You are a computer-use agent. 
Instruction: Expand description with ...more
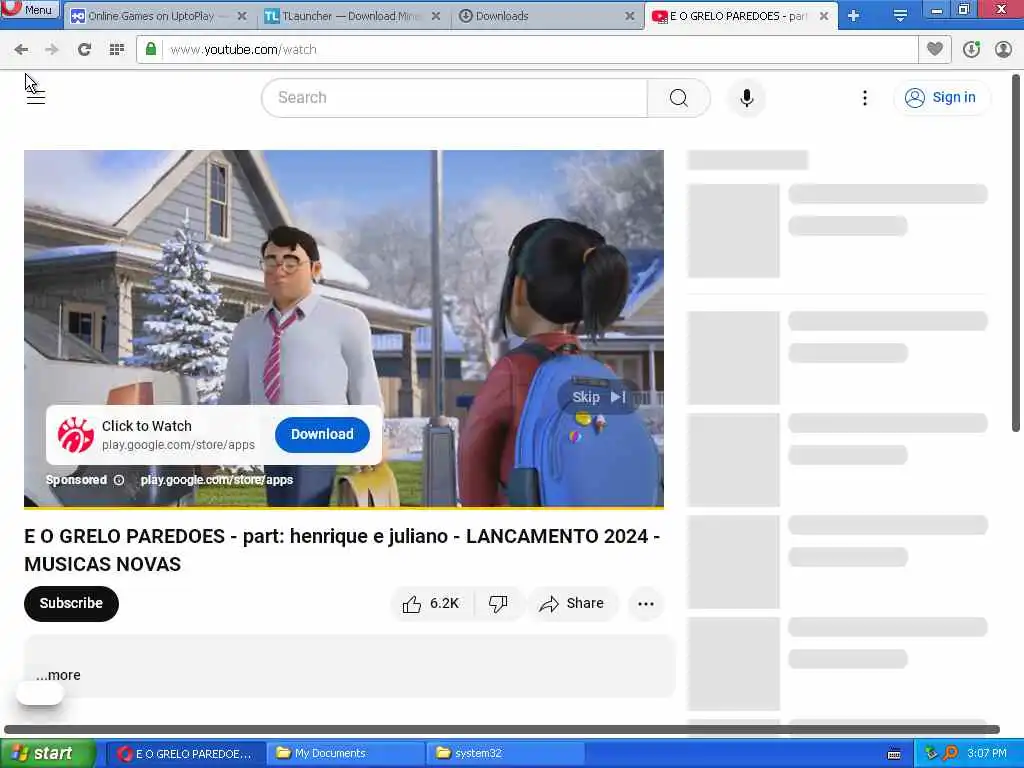point(58,675)
